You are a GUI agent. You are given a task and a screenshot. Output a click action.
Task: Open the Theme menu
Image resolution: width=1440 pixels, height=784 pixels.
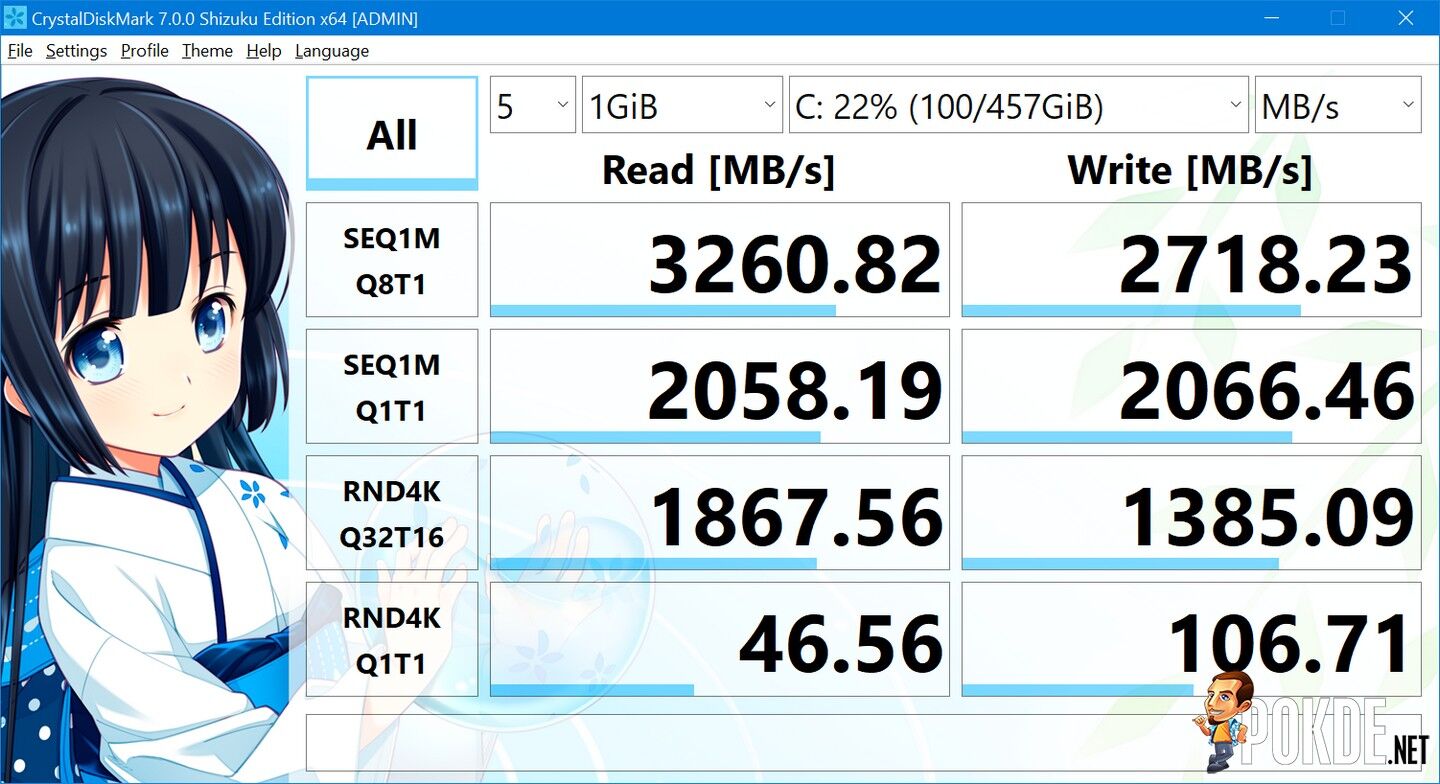[207, 51]
